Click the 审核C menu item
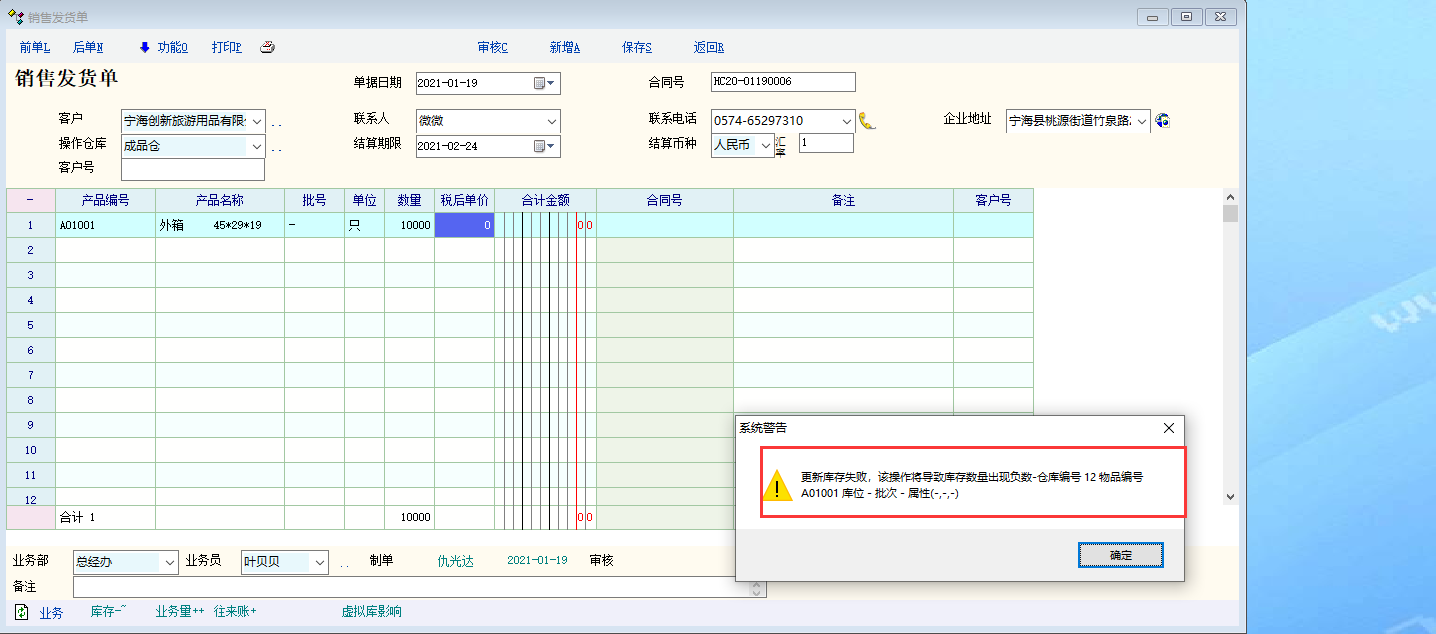Image resolution: width=1436 pixels, height=634 pixels. 492,47
